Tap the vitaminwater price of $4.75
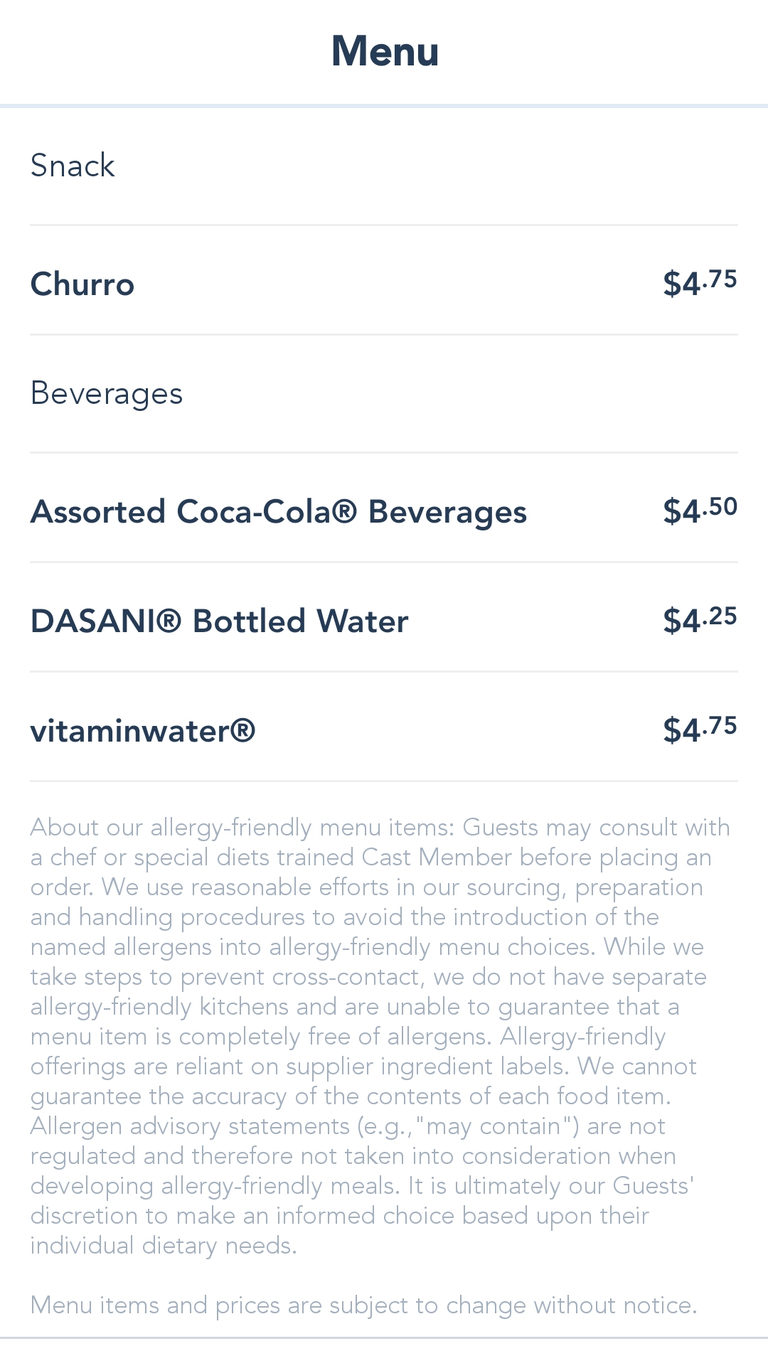 [700, 730]
